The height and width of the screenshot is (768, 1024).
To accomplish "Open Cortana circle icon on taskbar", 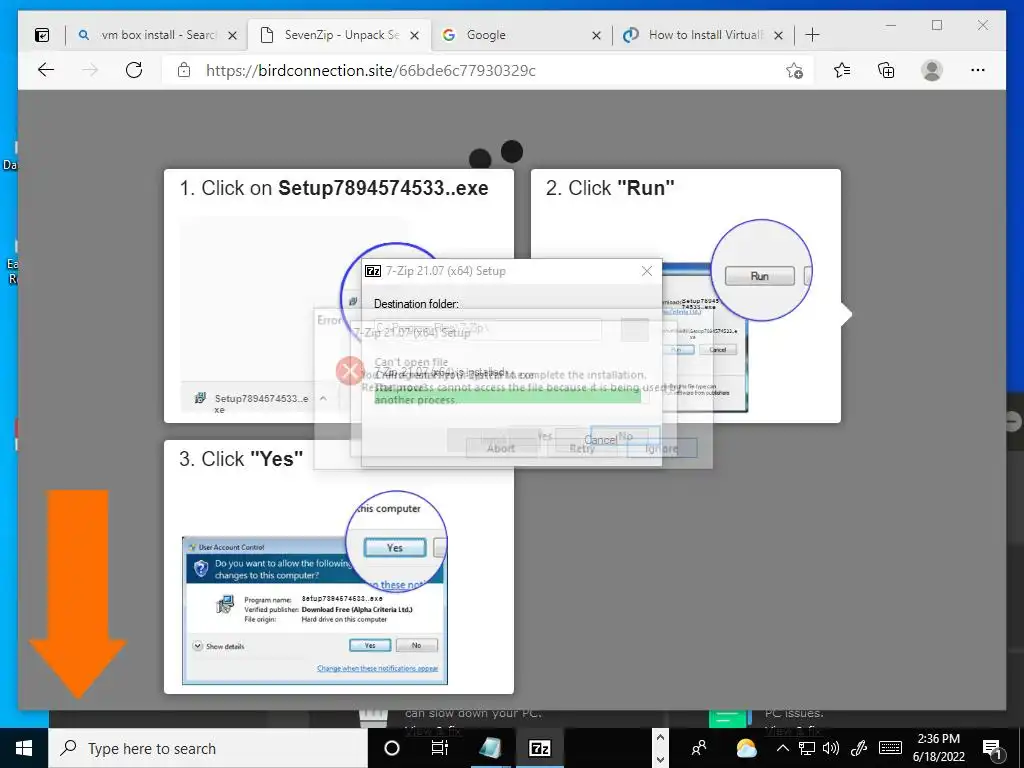I will (392, 748).
